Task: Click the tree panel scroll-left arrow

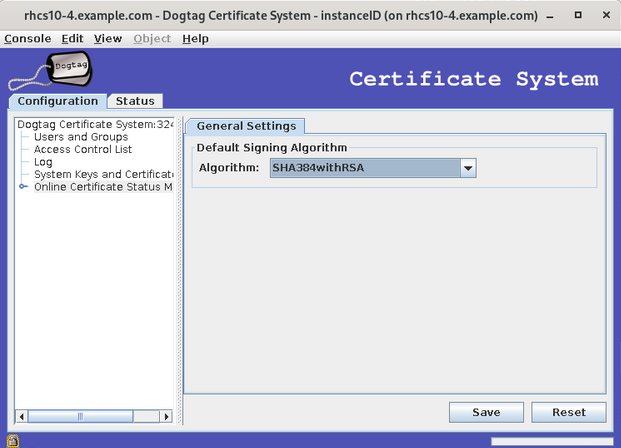Action: 21,416
